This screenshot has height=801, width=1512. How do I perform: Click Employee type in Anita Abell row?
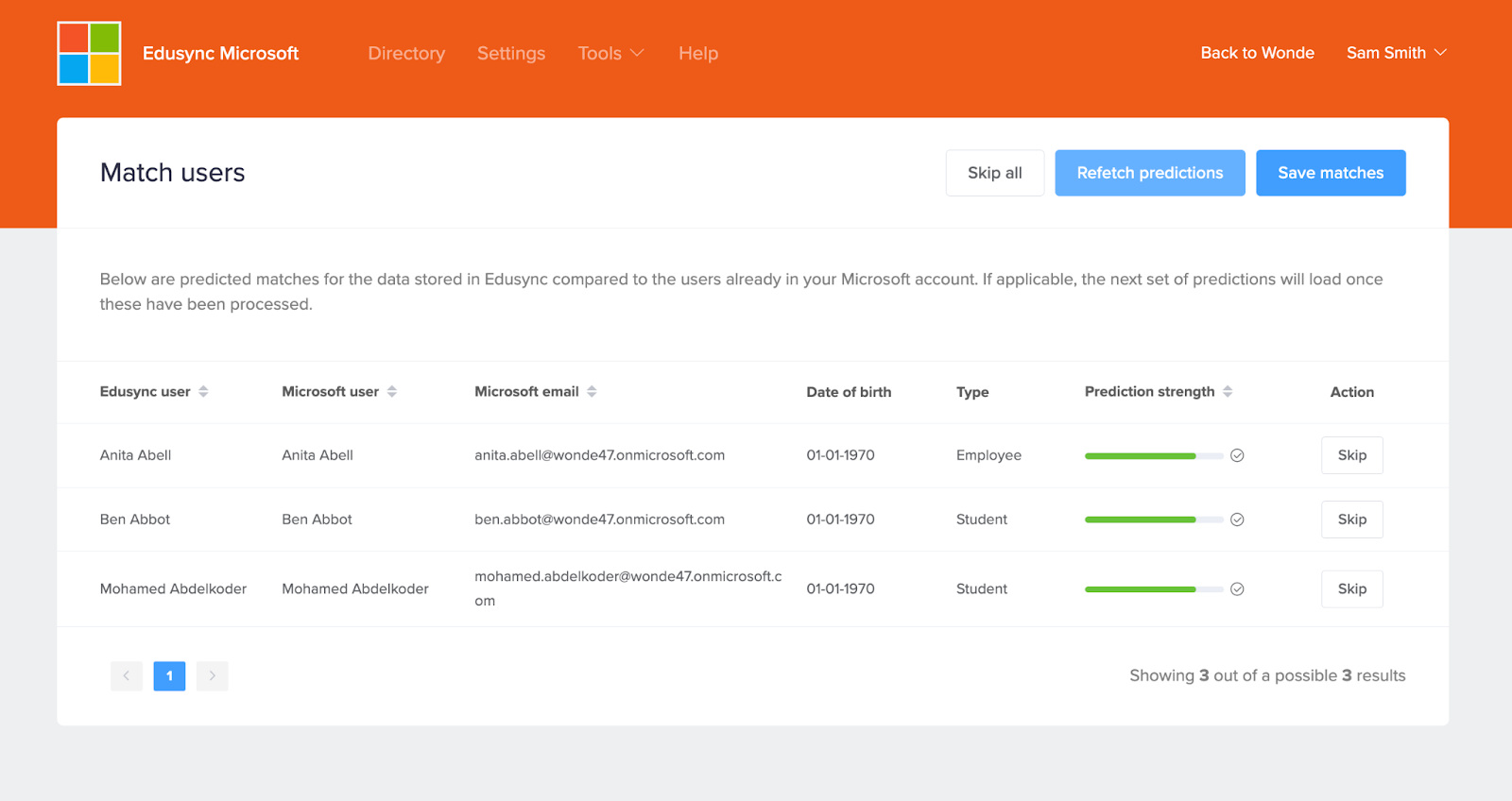point(988,455)
